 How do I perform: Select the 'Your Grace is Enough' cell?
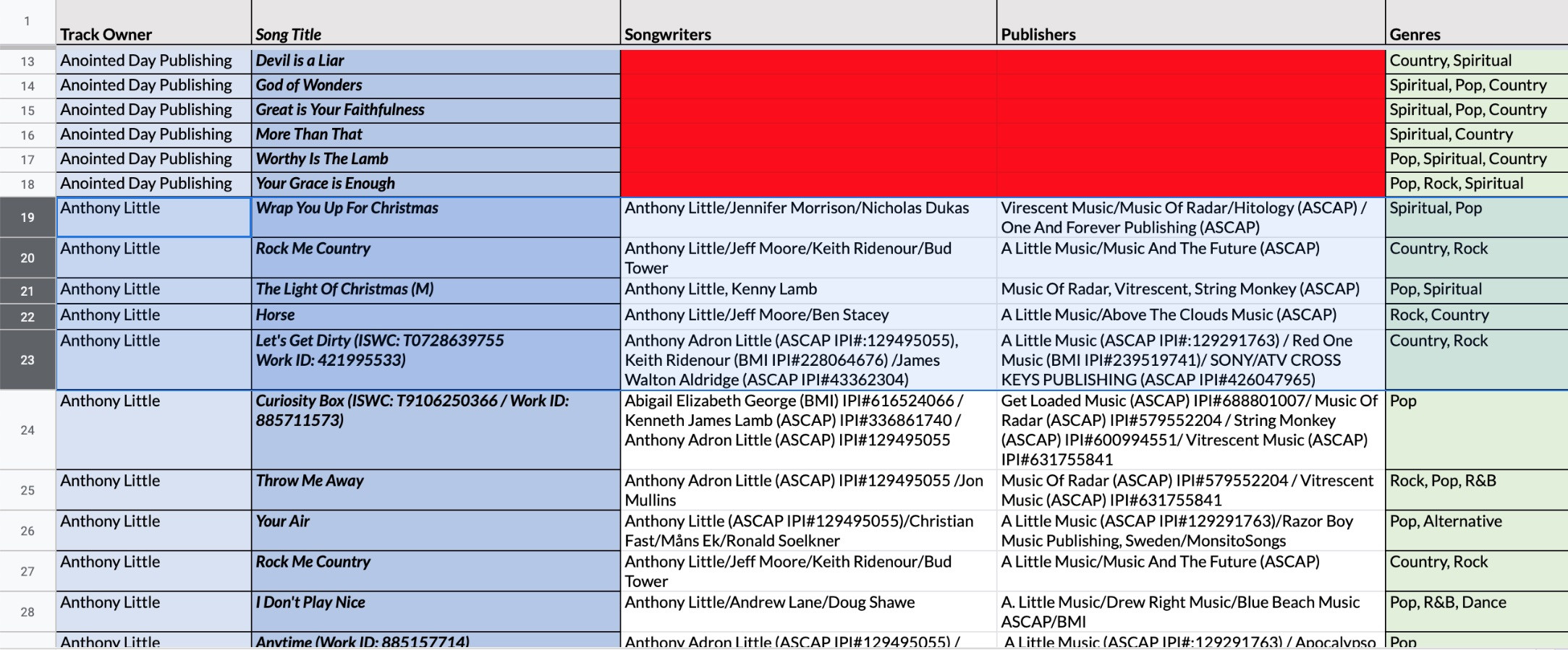436,184
